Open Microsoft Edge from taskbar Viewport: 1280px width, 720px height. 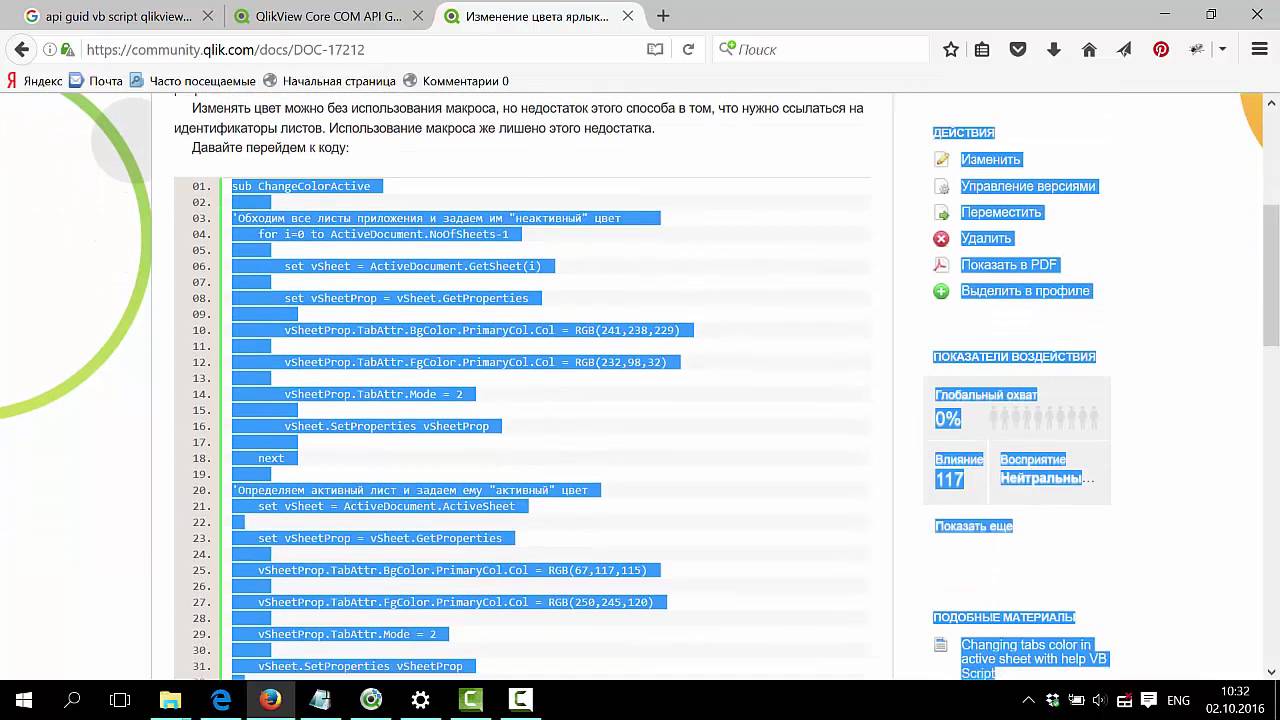220,700
